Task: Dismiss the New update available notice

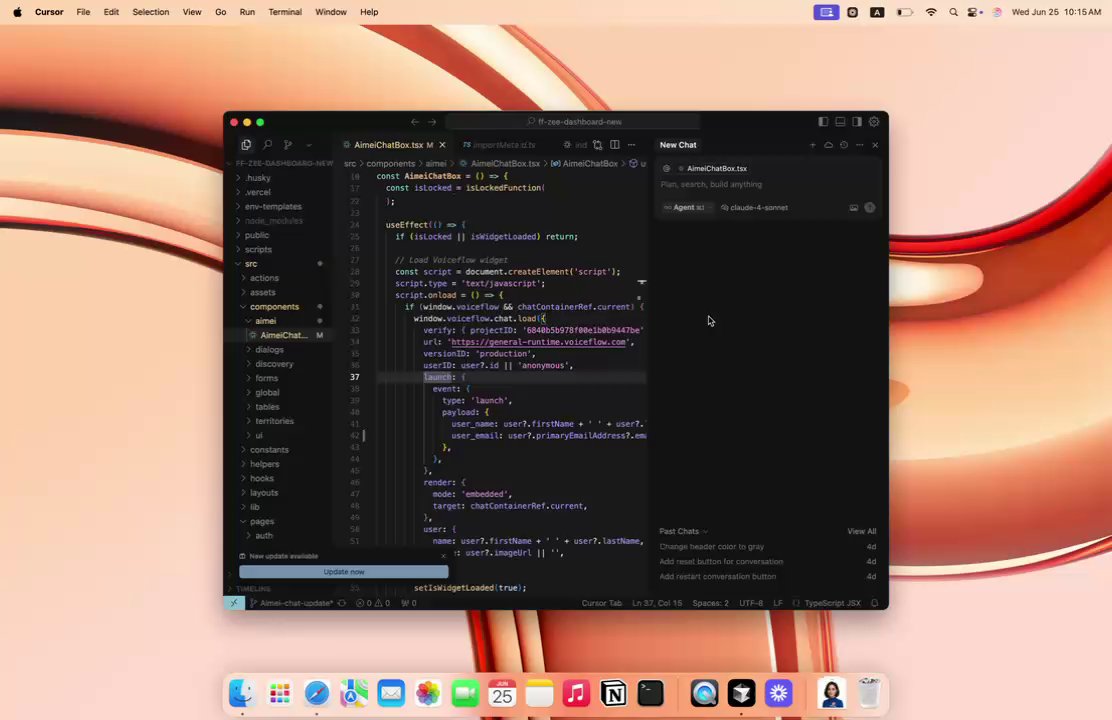Action: [443, 556]
